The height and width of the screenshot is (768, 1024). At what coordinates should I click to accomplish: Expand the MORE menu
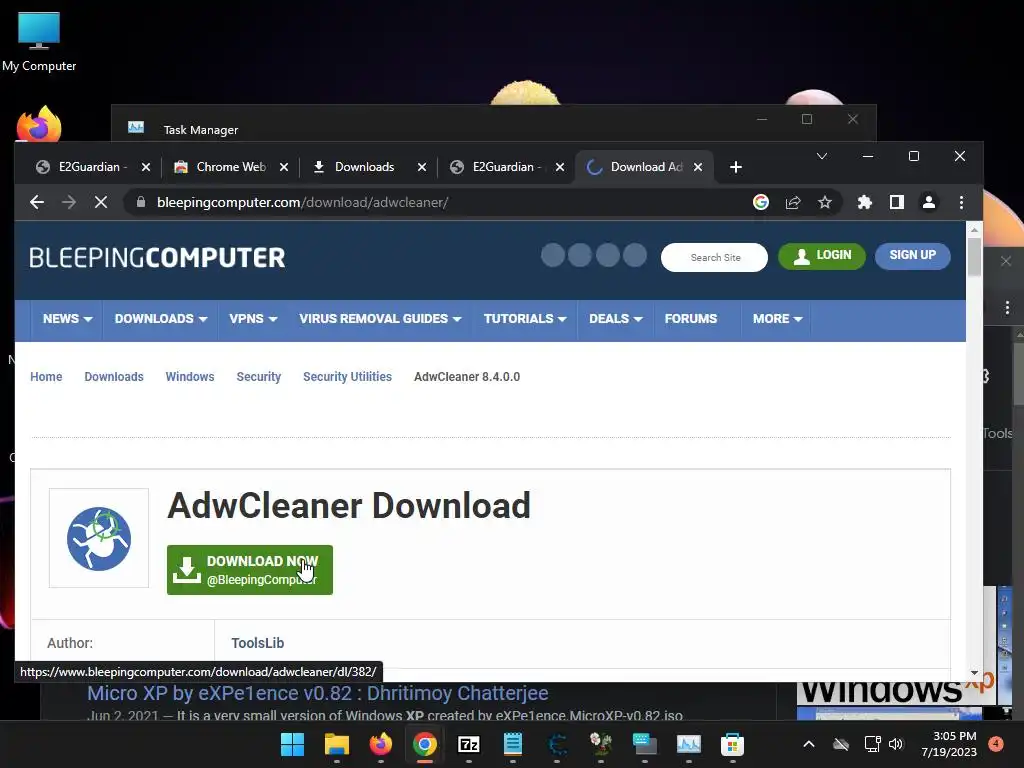[777, 319]
